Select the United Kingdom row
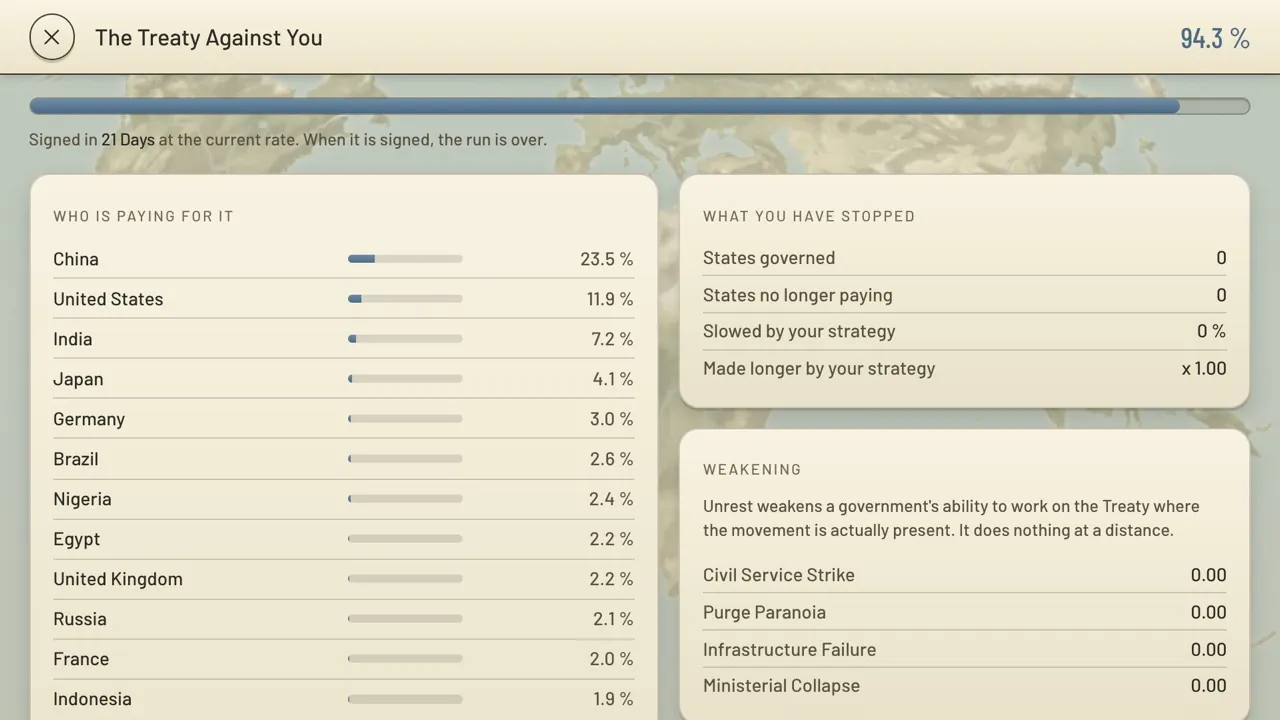The height and width of the screenshot is (720, 1280). pyautogui.click(x=344, y=579)
